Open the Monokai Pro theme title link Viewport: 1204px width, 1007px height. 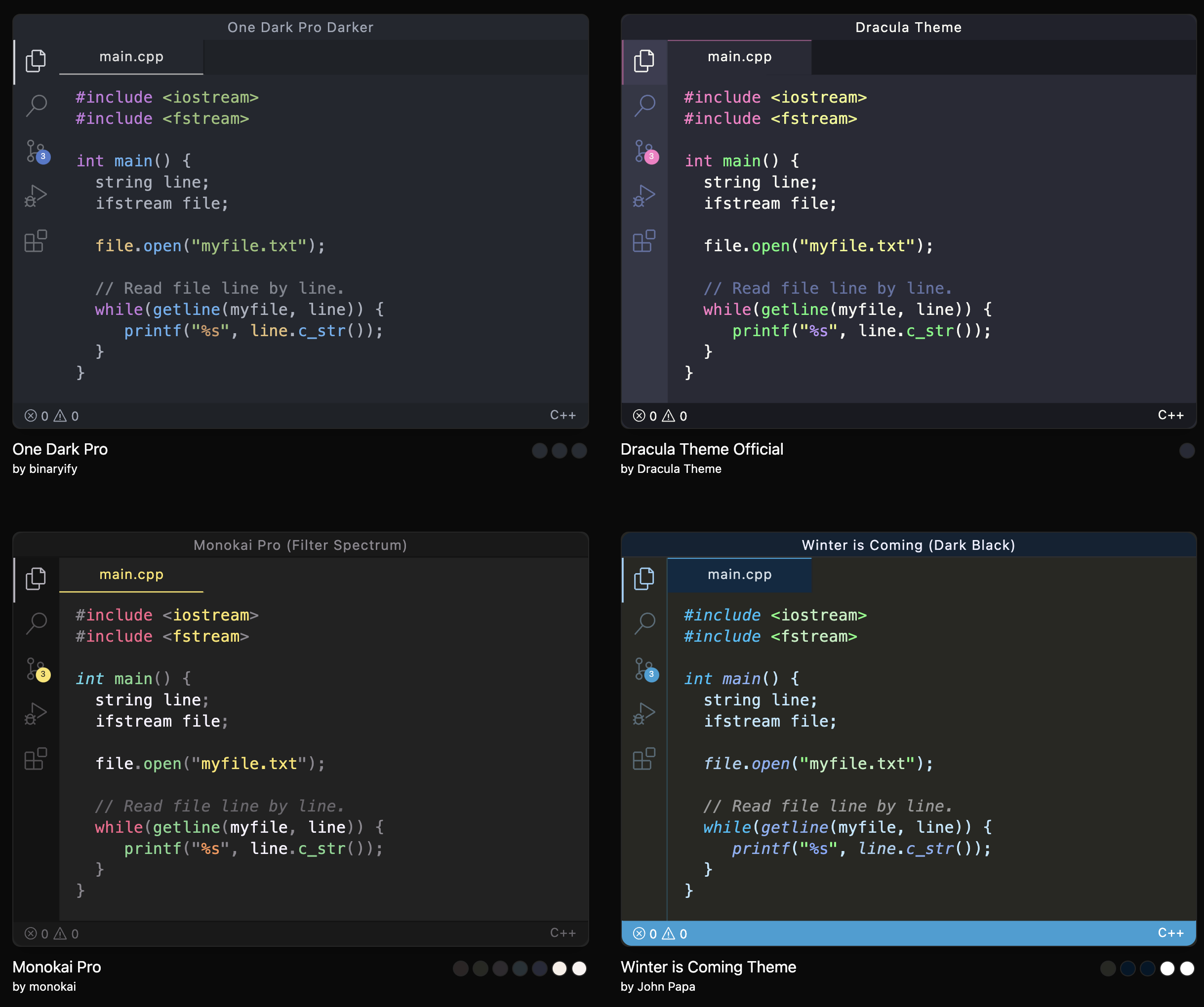tap(57, 967)
